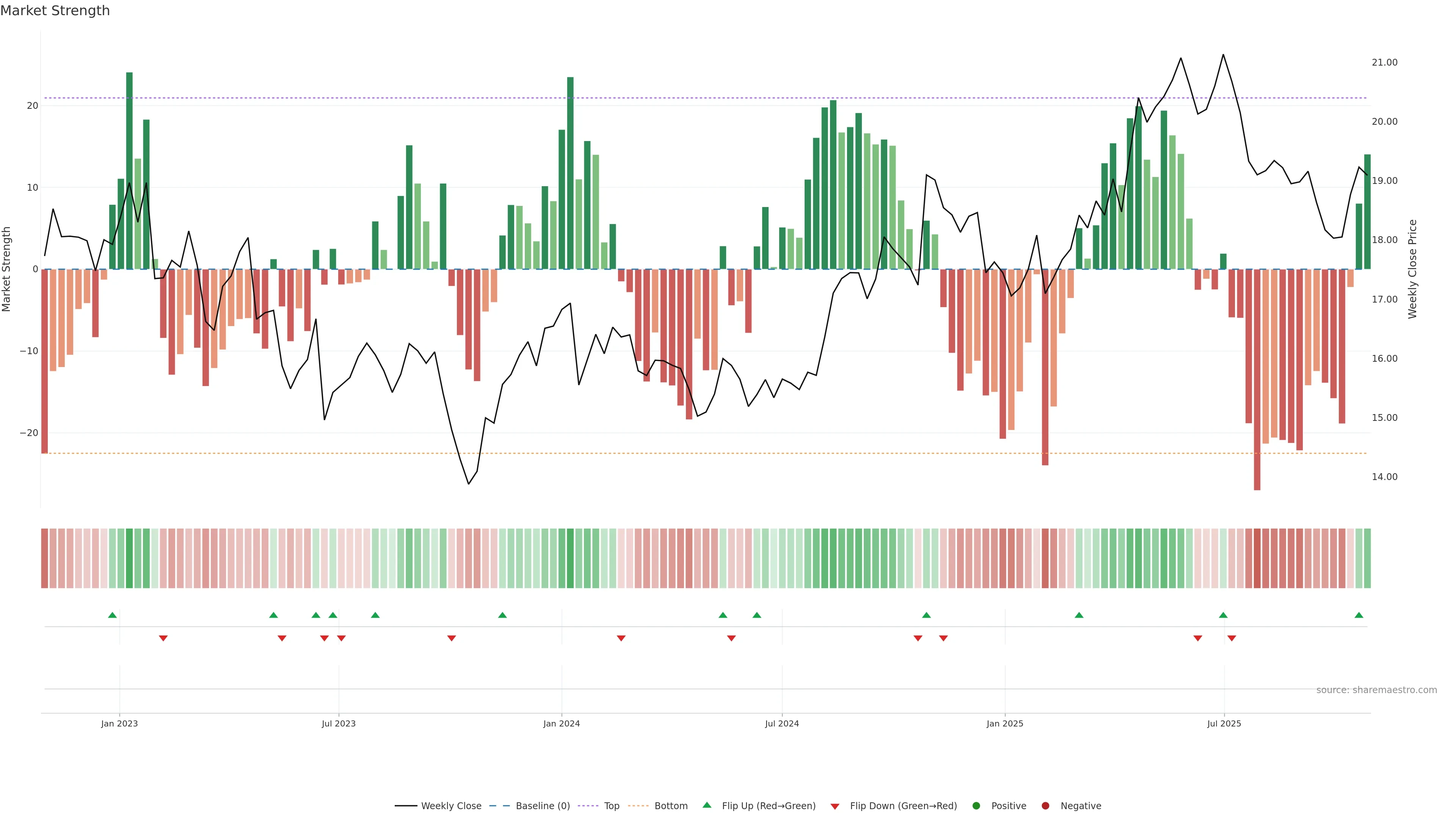Click the Flip Up green triangle legend icon

(x=706, y=805)
